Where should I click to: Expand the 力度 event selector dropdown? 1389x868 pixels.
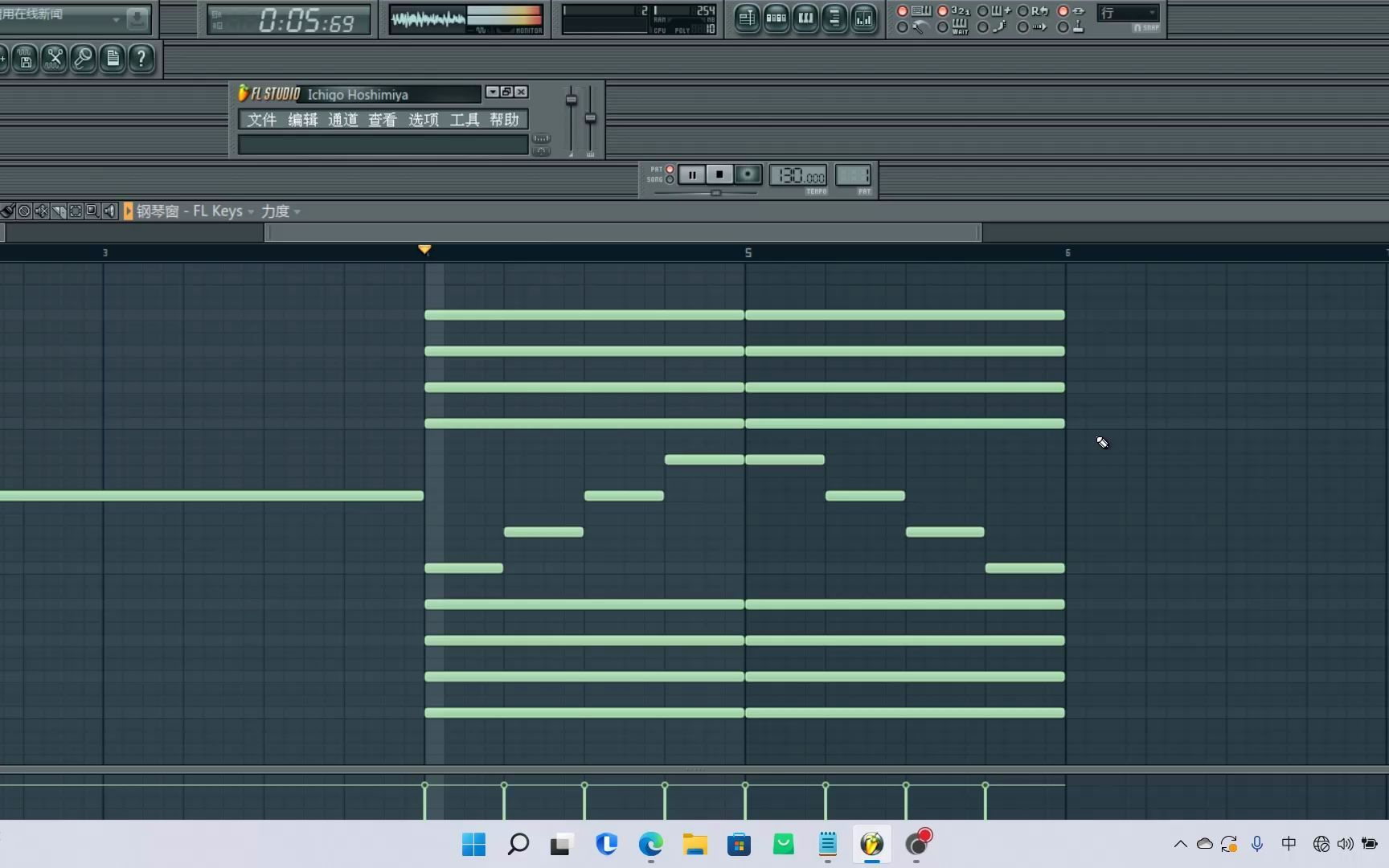pos(297,211)
